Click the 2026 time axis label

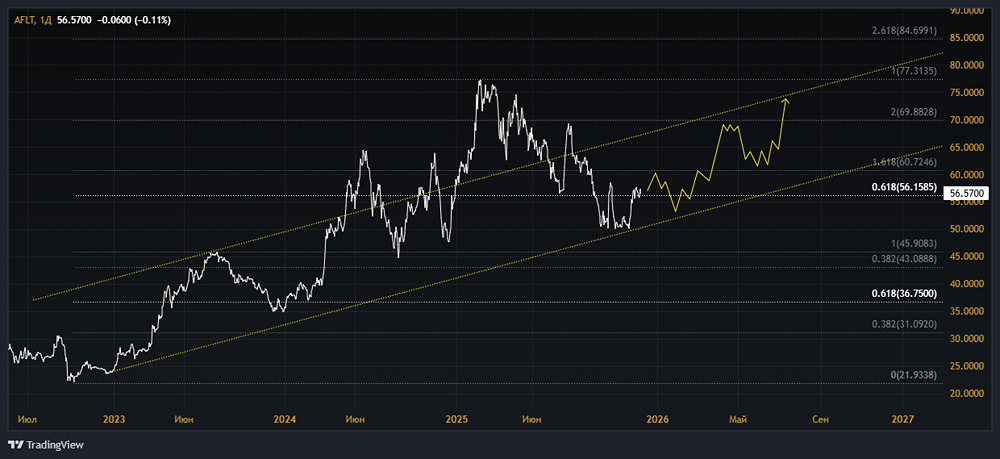657,419
